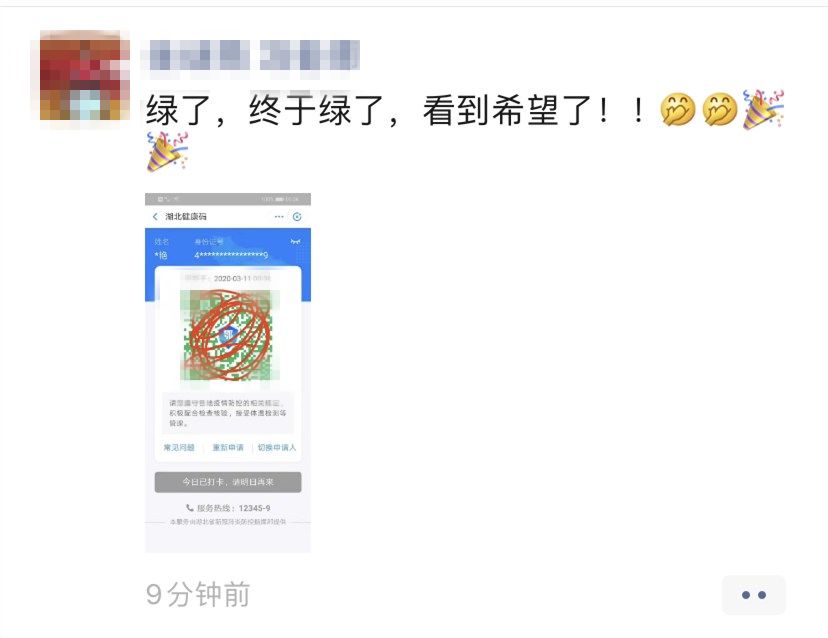Click the 9分钟前 timestamp

click(197, 595)
